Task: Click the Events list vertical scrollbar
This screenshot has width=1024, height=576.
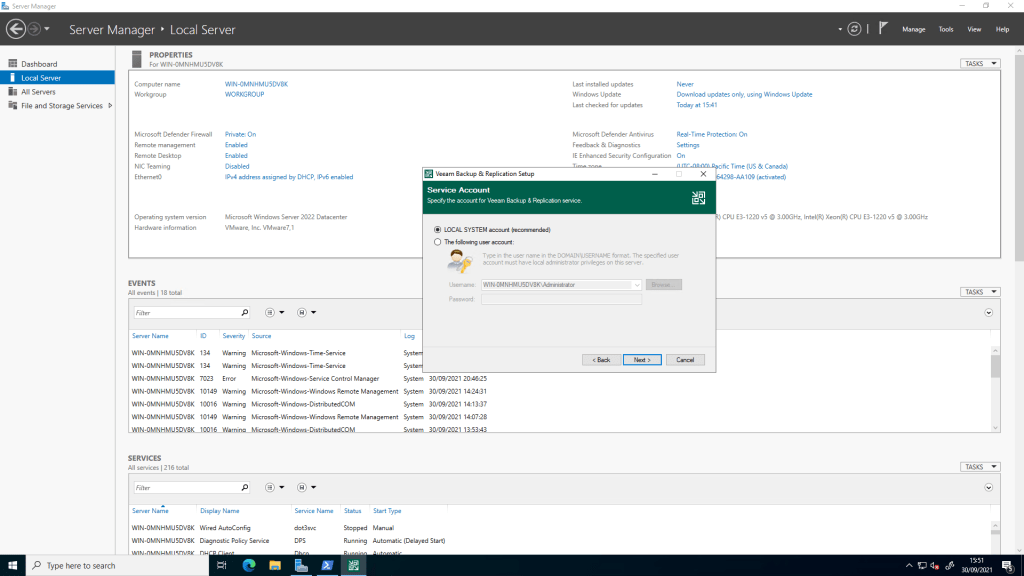Action: 995,366
